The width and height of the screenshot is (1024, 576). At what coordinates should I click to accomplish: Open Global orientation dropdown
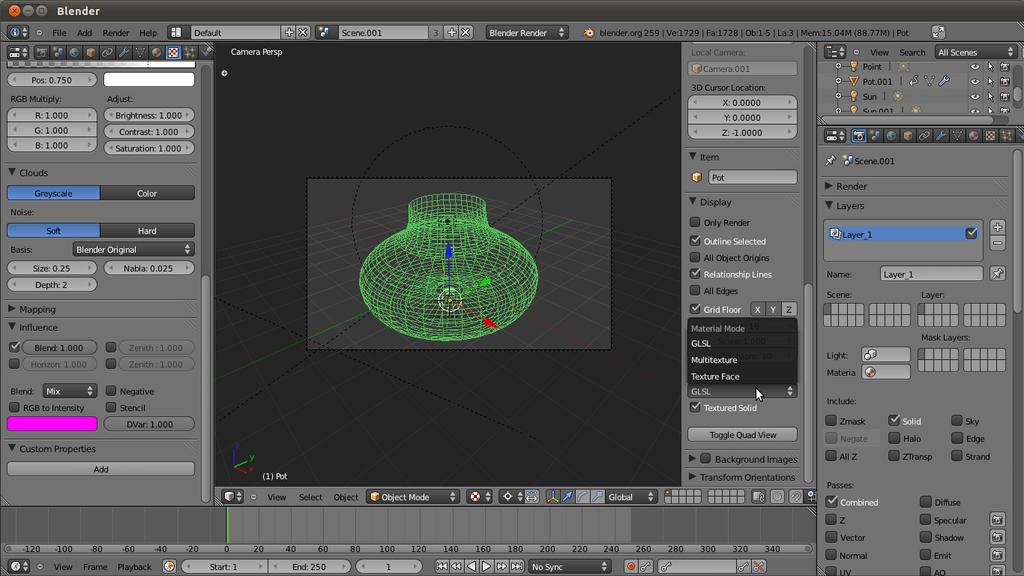631,497
